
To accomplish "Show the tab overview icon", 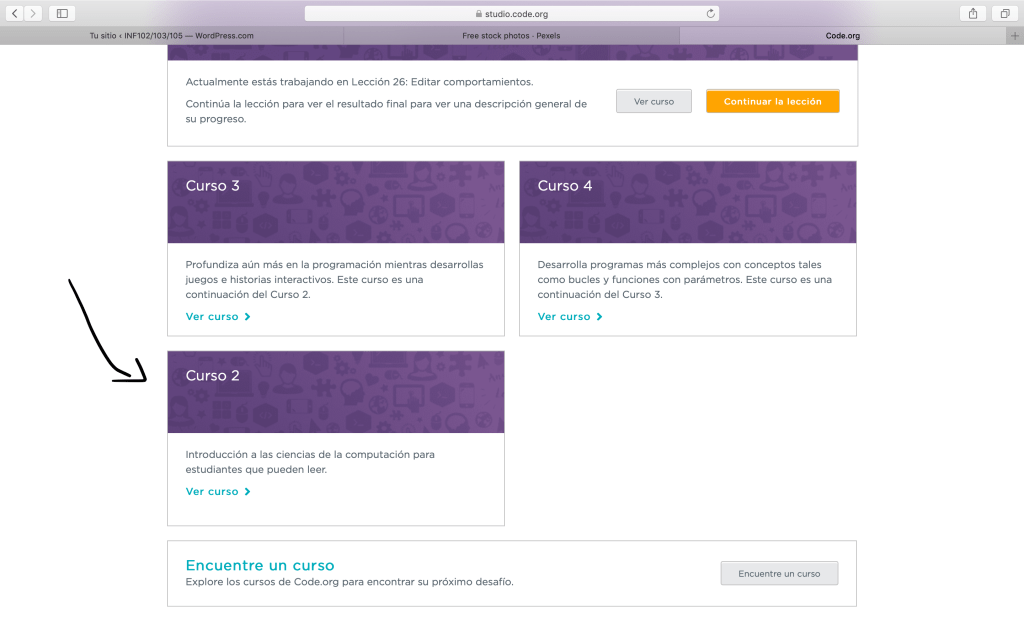I will pyautogui.click(x=1003, y=13).
